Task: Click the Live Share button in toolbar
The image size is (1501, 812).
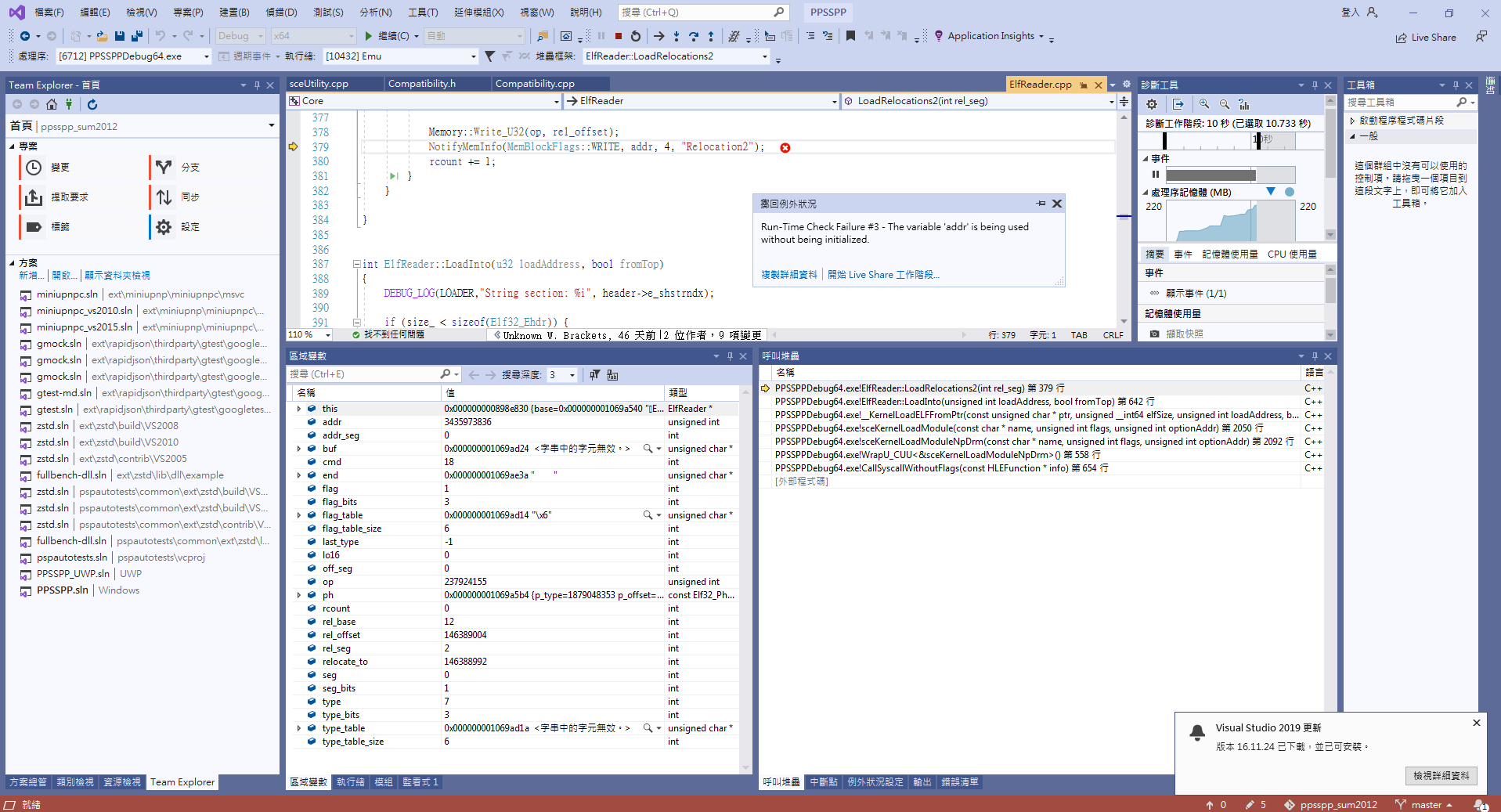Action: point(1426,37)
